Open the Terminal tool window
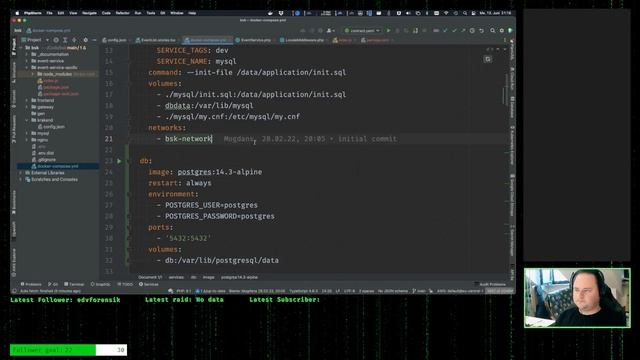 click(x=74, y=284)
